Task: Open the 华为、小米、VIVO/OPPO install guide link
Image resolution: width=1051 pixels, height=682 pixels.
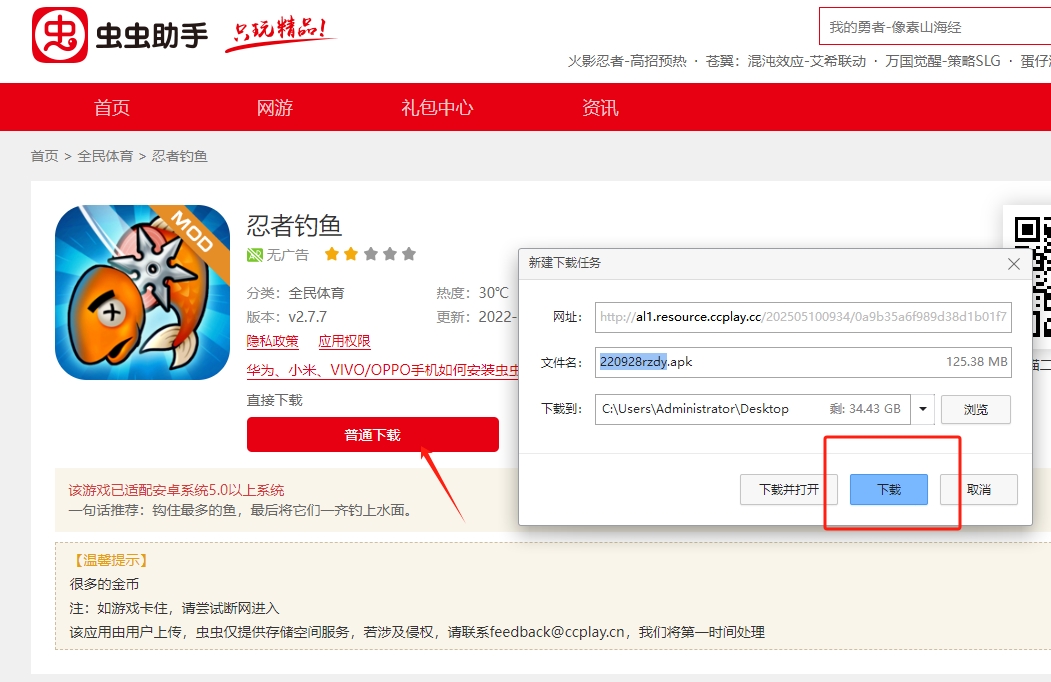Action: coord(383,370)
